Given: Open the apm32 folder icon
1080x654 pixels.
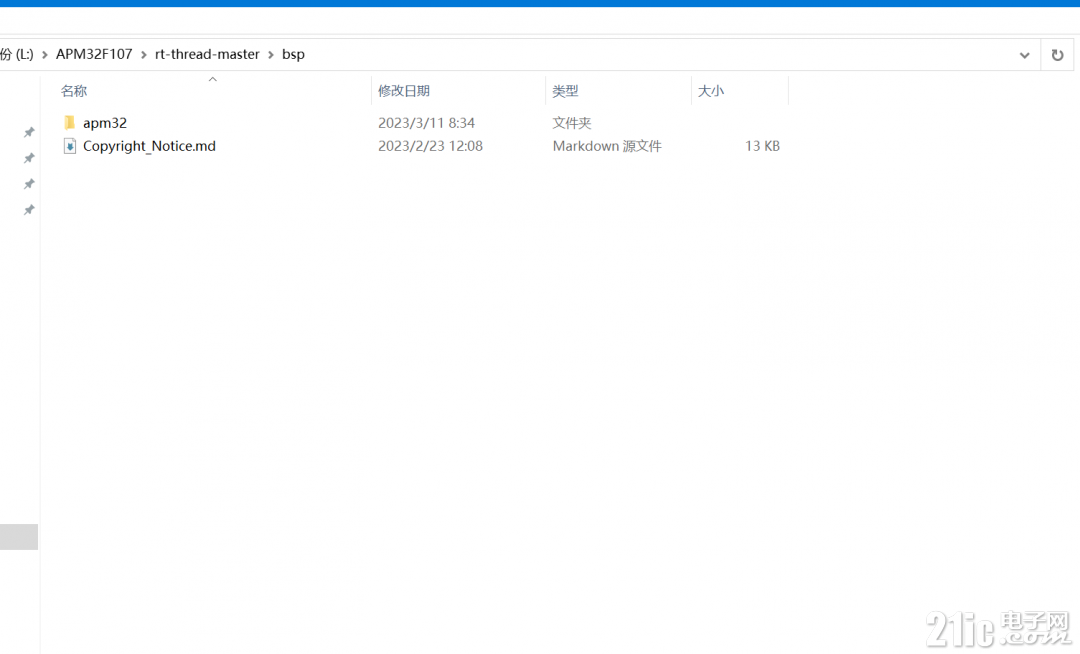Looking at the screenshot, I should pyautogui.click(x=70, y=123).
